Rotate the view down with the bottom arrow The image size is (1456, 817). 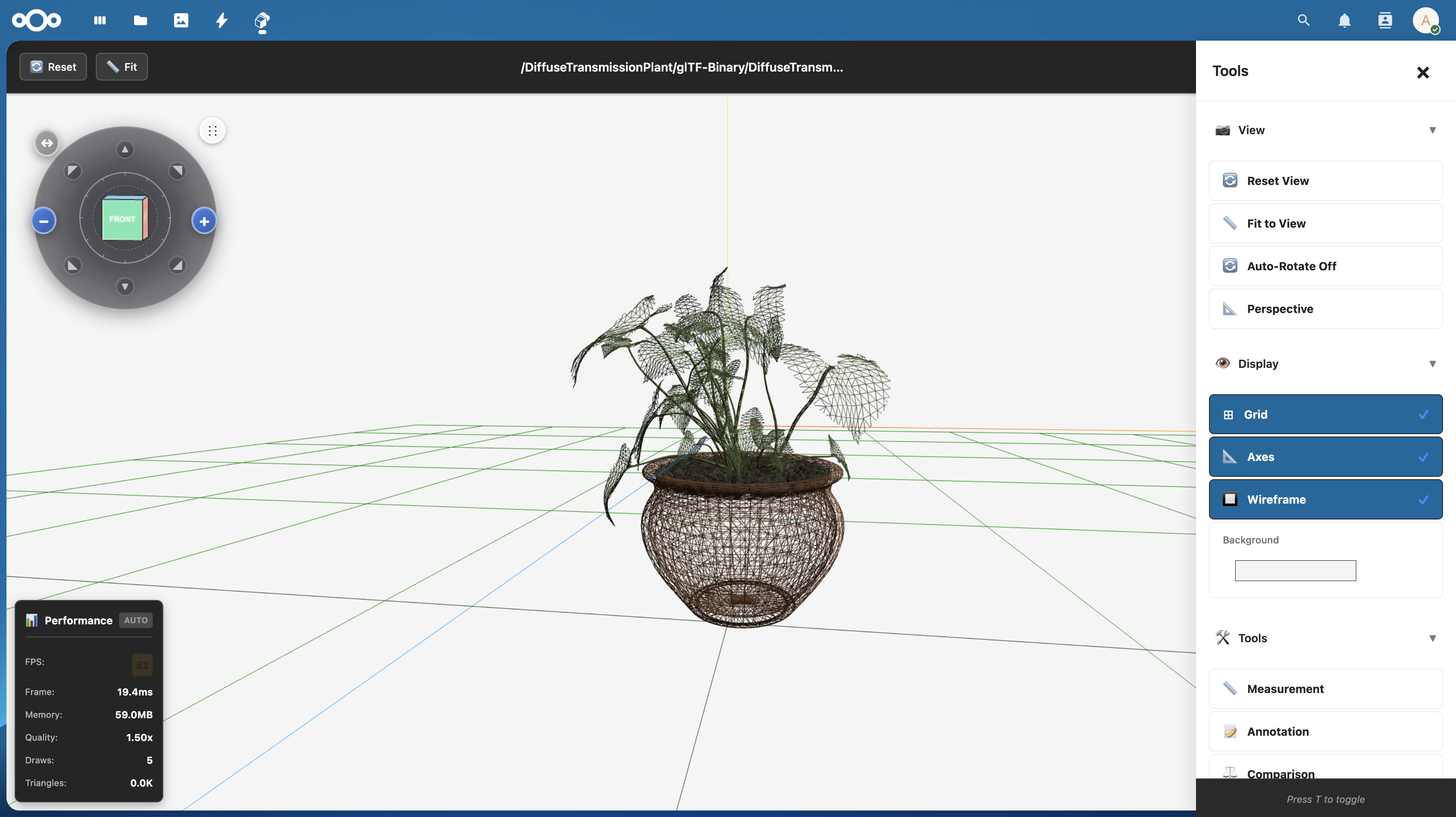tap(125, 287)
